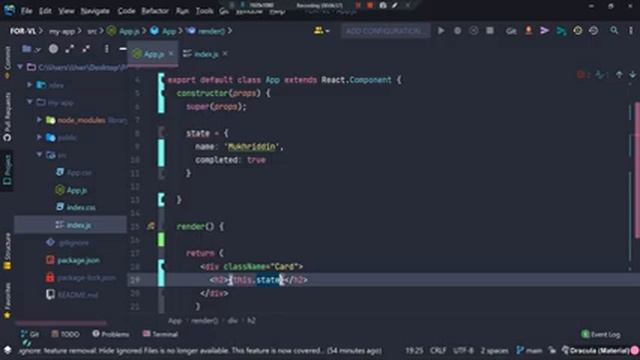Open the Git tool window button
The height and width of the screenshot is (360, 640).
[x=30, y=334]
